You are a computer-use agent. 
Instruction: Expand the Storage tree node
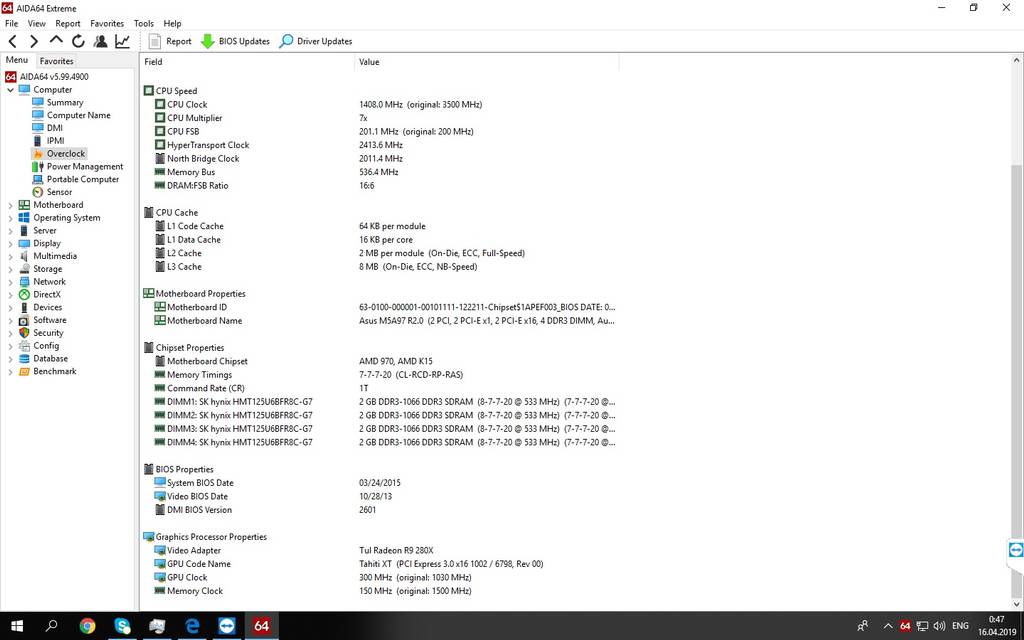tap(10, 269)
